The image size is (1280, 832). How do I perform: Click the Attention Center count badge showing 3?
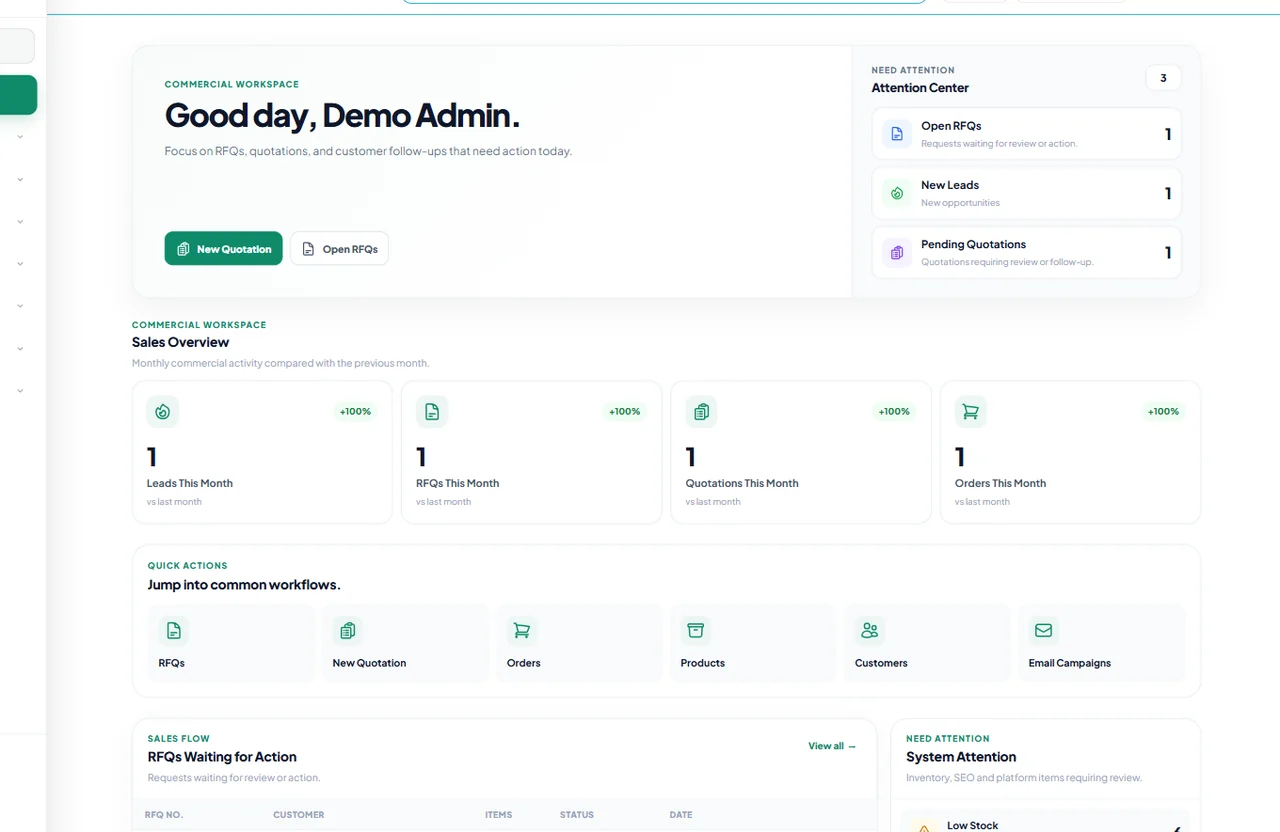pos(1163,78)
